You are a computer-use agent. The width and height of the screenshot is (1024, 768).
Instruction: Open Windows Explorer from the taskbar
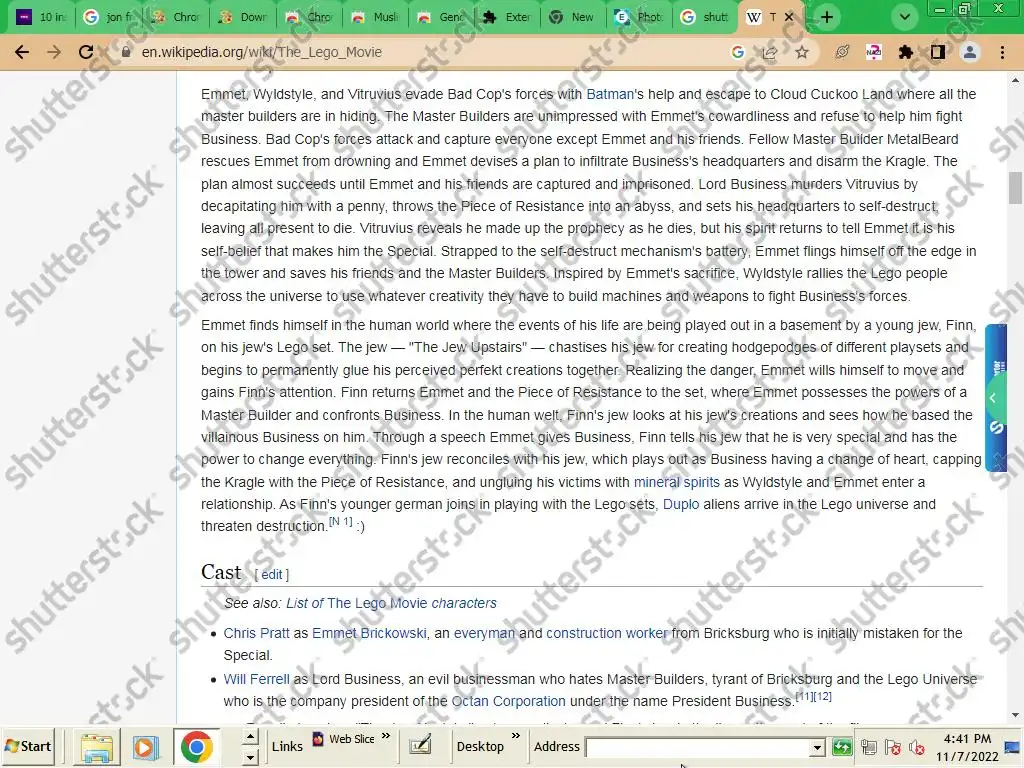click(x=97, y=747)
